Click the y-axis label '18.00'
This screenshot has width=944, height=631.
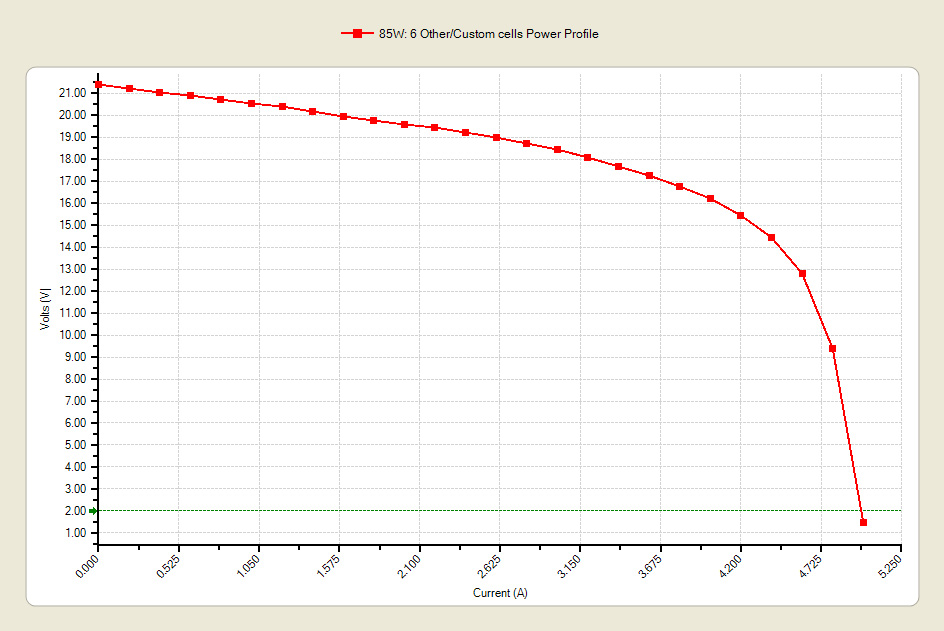coord(72,159)
